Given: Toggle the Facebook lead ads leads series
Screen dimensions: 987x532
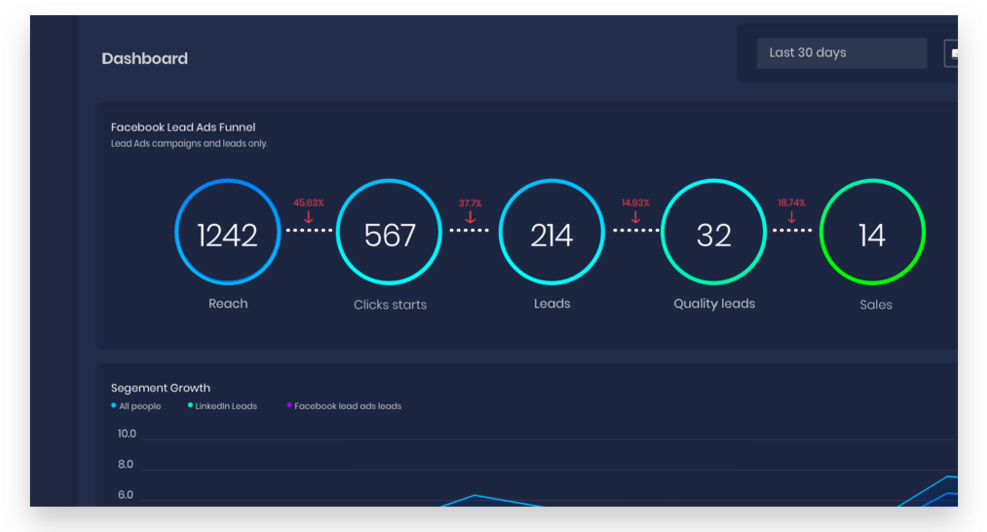Looking at the screenshot, I should [x=347, y=406].
